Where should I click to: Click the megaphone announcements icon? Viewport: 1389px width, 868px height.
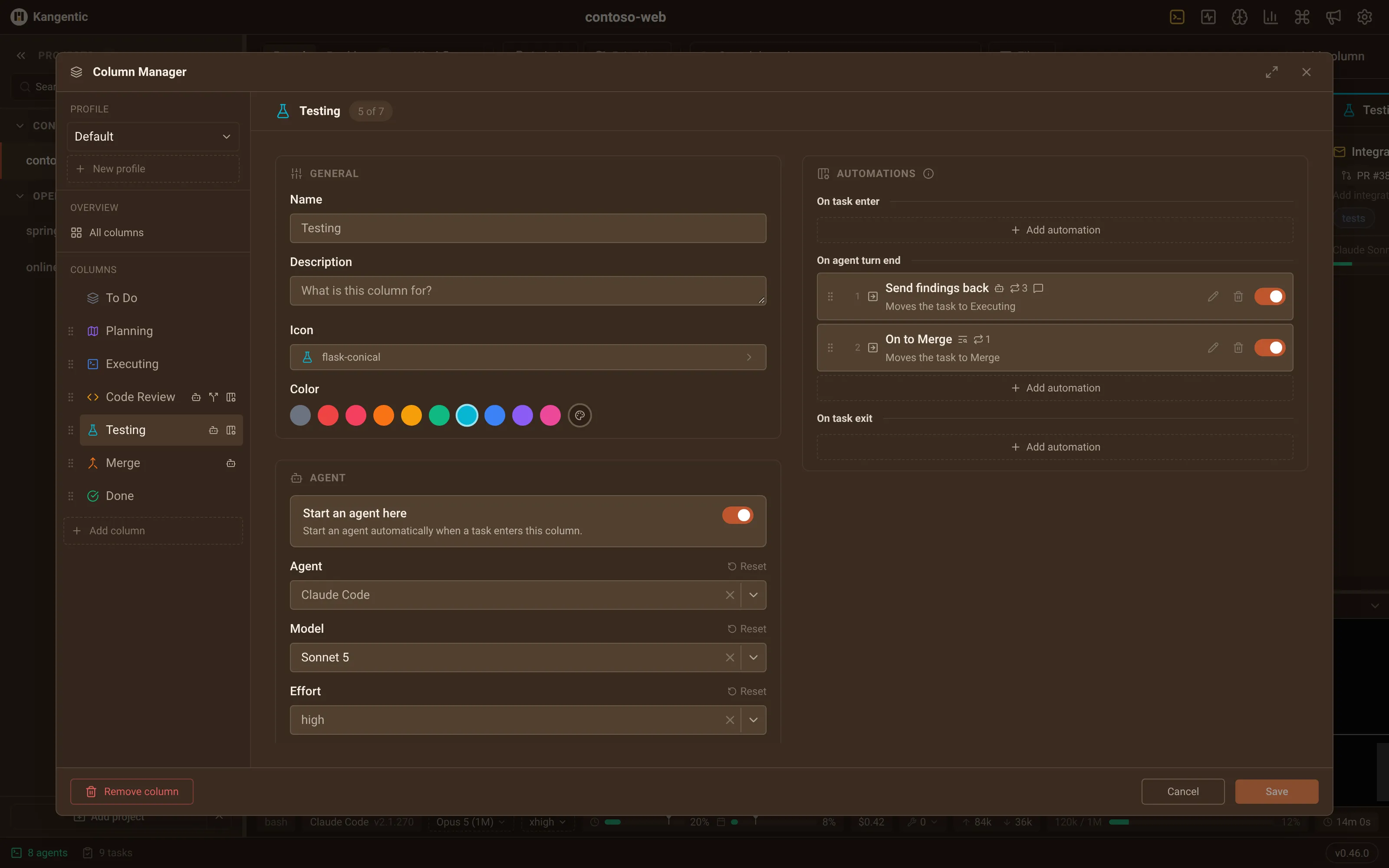1333,17
